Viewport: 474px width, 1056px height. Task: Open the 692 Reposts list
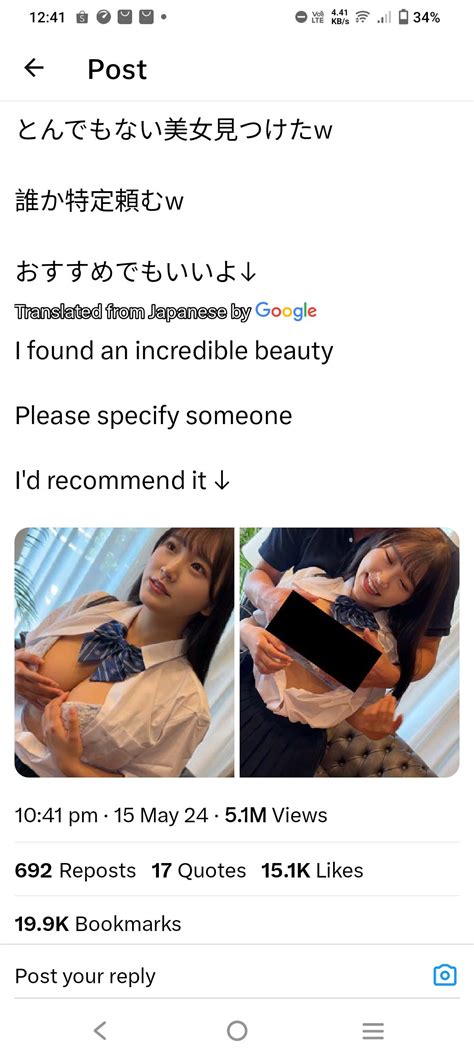click(75, 870)
